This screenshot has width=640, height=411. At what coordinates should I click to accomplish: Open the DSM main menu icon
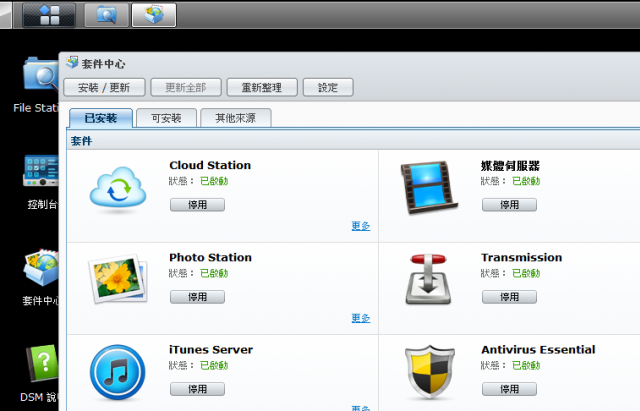[49, 15]
